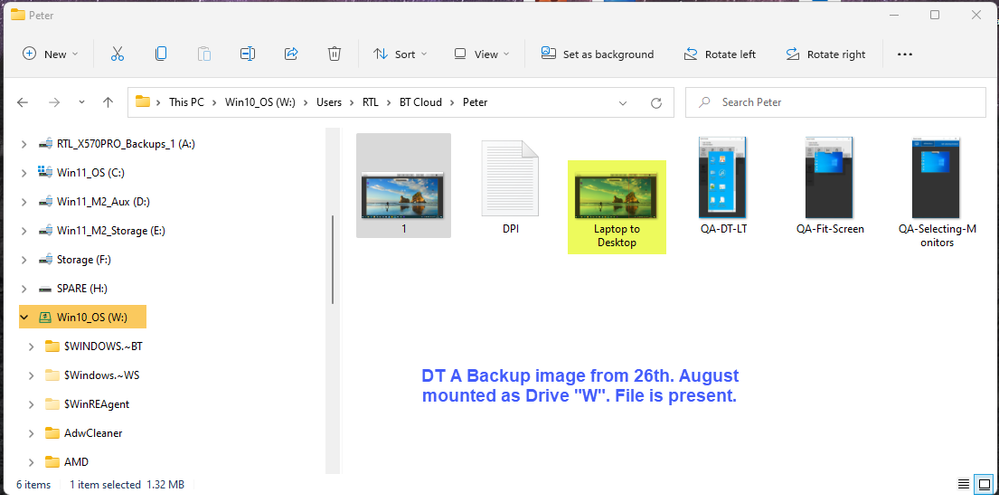Open the View layout dropdown

[481, 54]
